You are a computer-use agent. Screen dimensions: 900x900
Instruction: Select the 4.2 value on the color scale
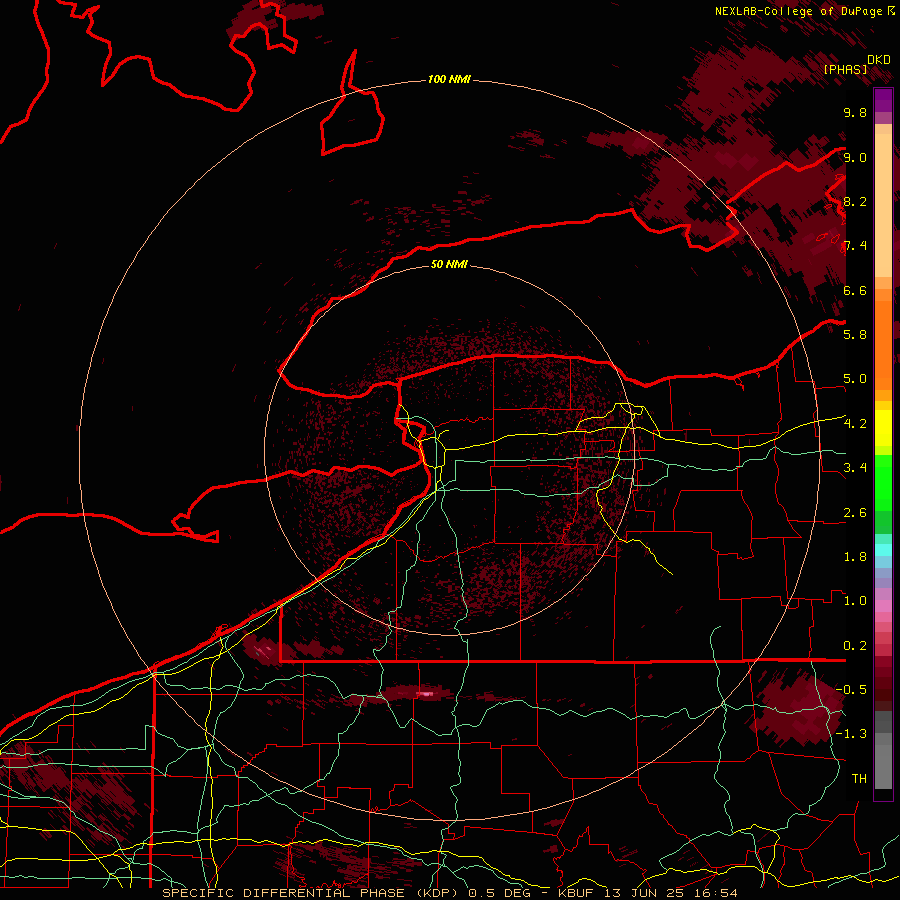point(855,424)
